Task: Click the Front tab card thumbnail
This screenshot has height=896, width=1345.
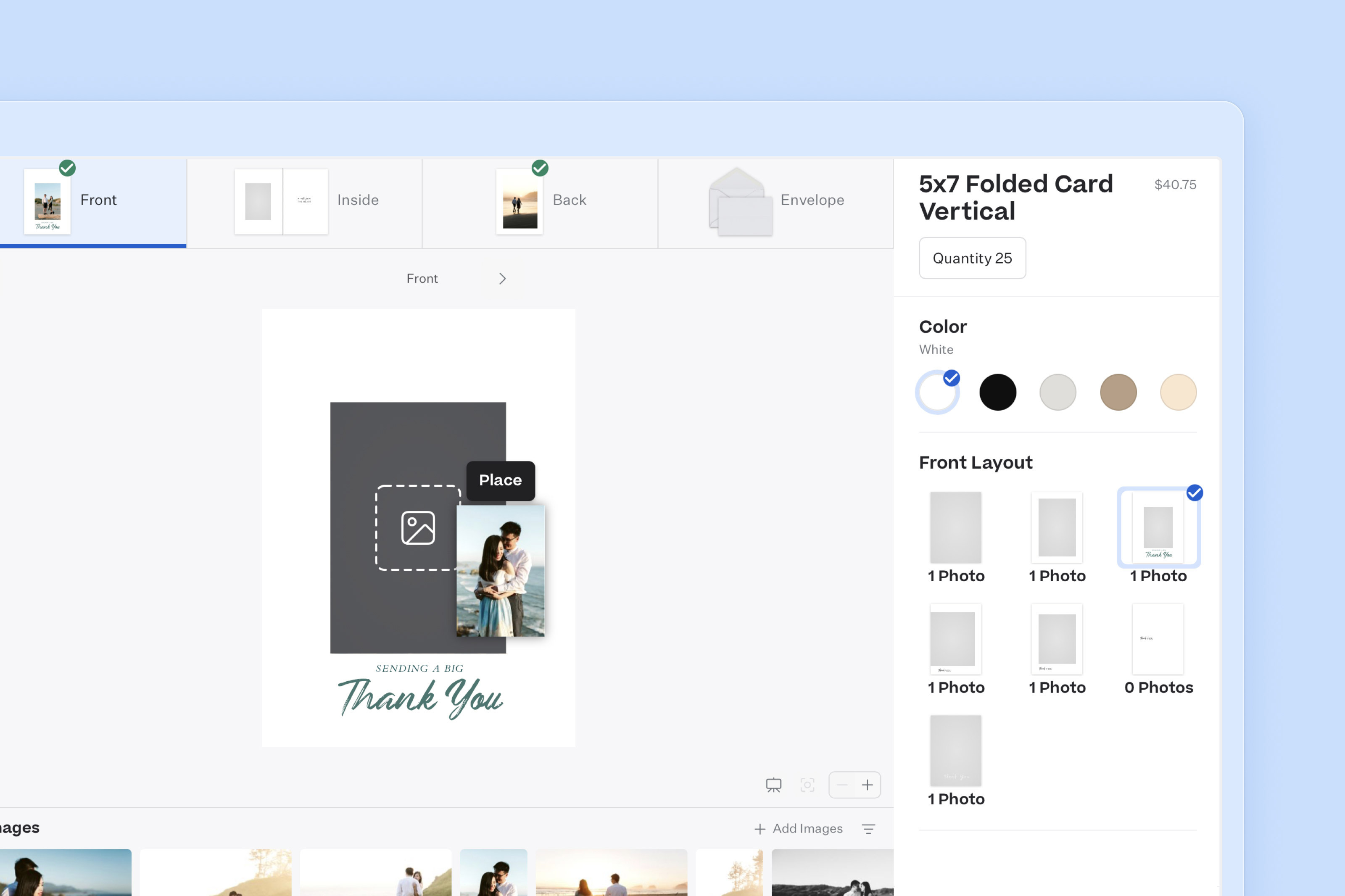Action: (47, 201)
